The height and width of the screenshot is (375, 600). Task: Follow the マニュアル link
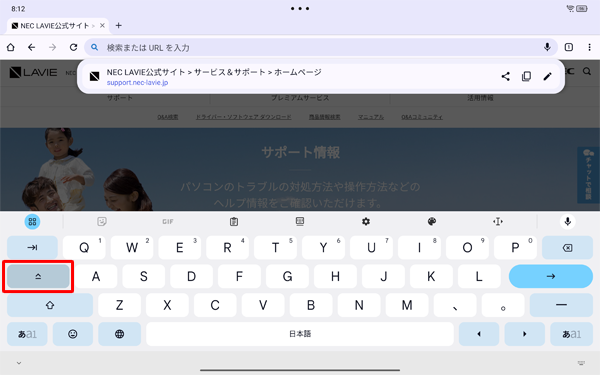(x=371, y=117)
